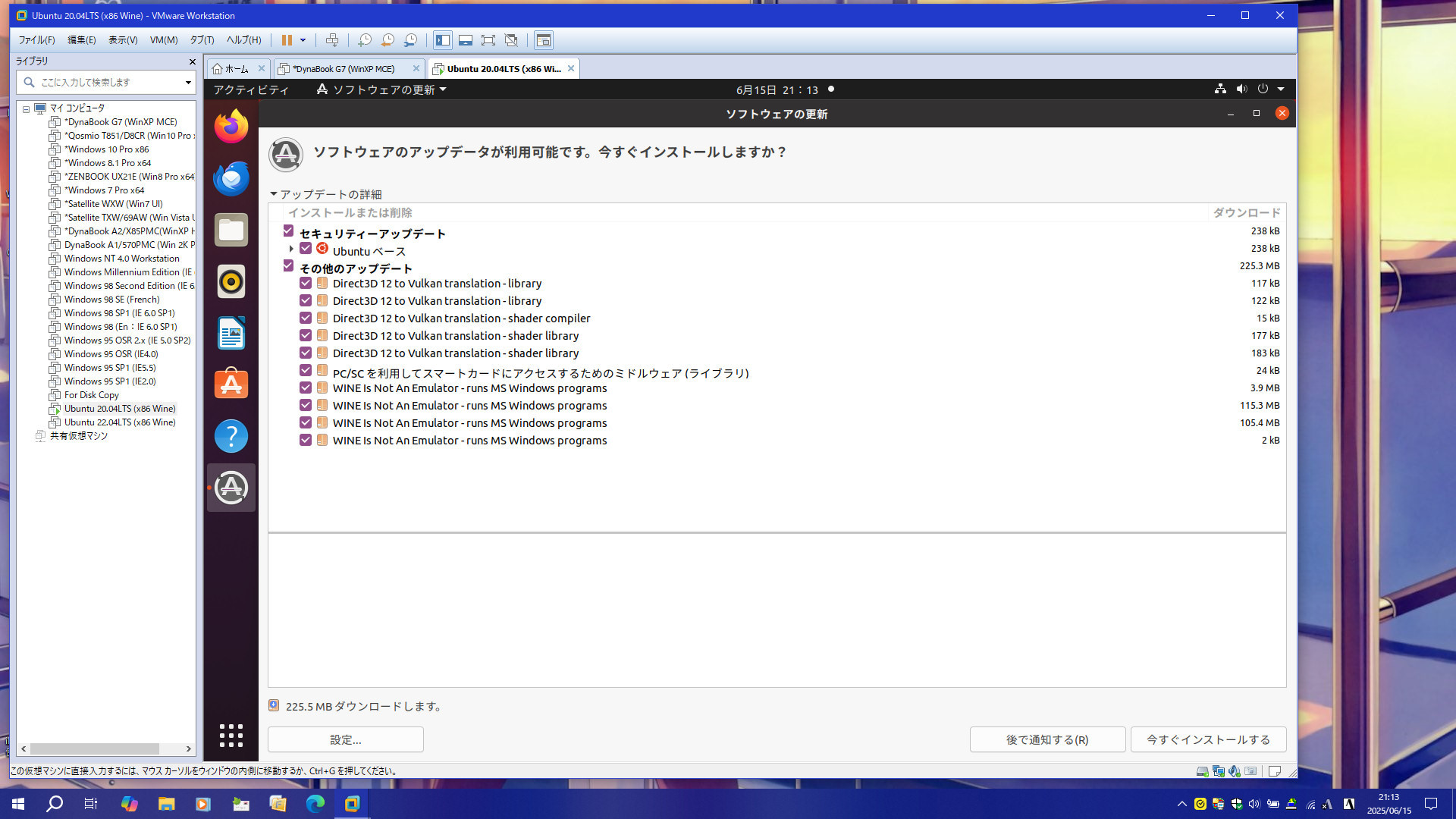Click アクティビティ in the Ubuntu top bar
Image resolution: width=1456 pixels, height=819 pixels.
(x=251, y=89)
